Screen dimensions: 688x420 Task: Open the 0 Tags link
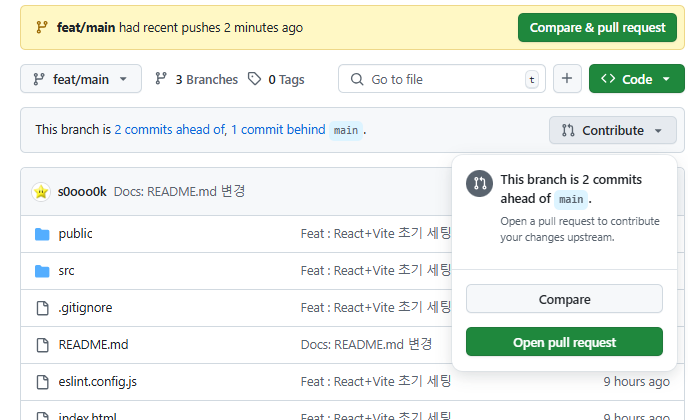[x=276, y=79]
